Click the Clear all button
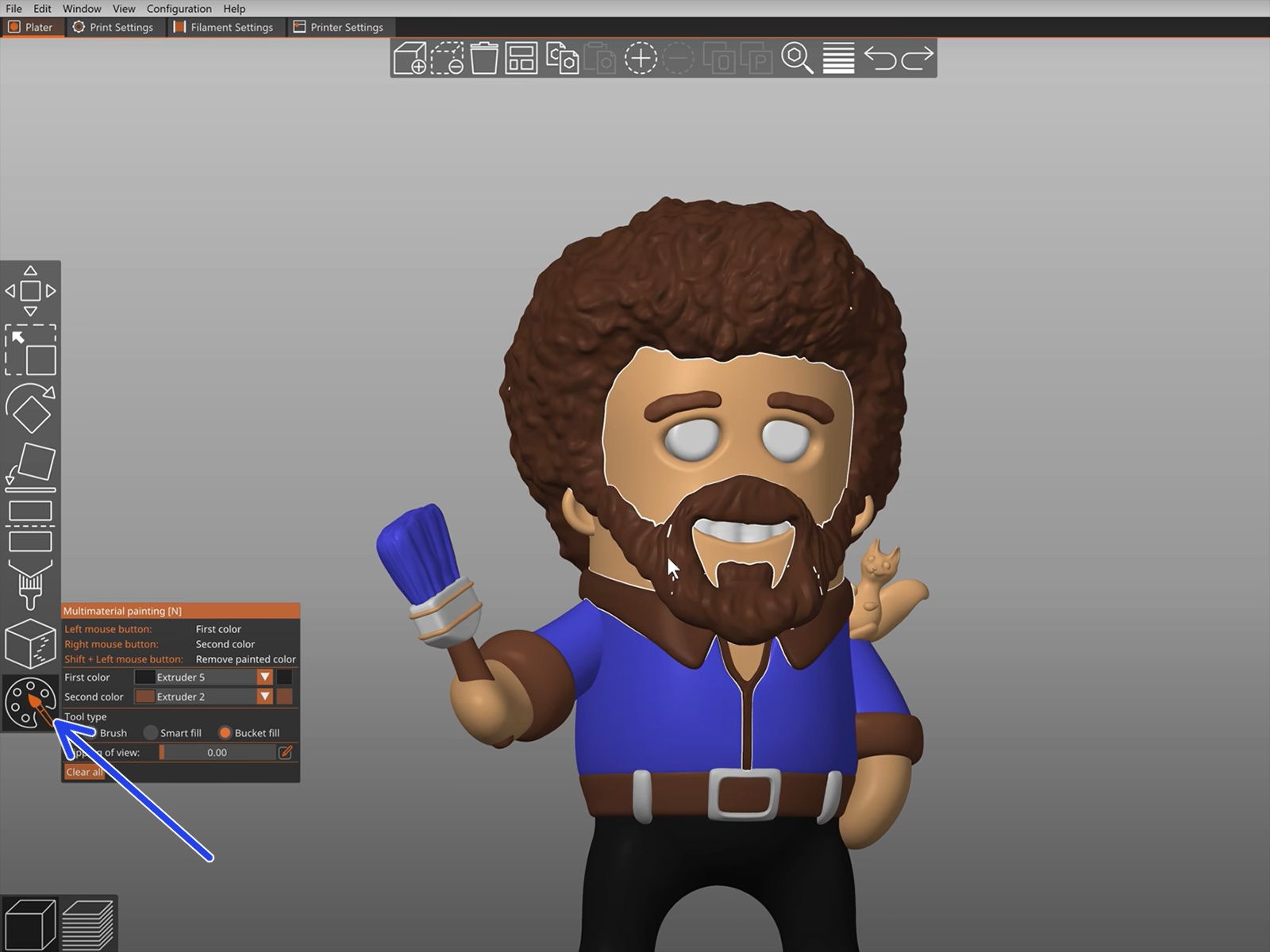Viewport: 1270px width, 952px height. (x=84, y=772)
